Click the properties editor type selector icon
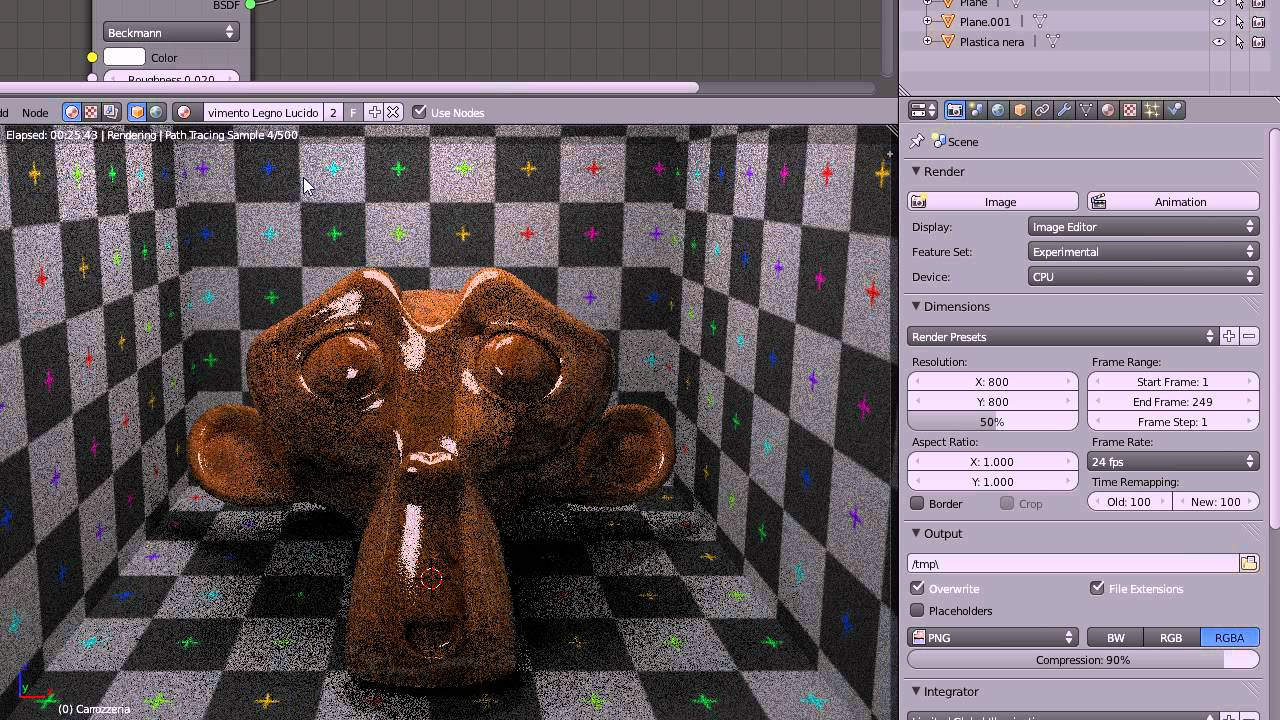This screenshot has width=1280, height=720. coord(923,110)
